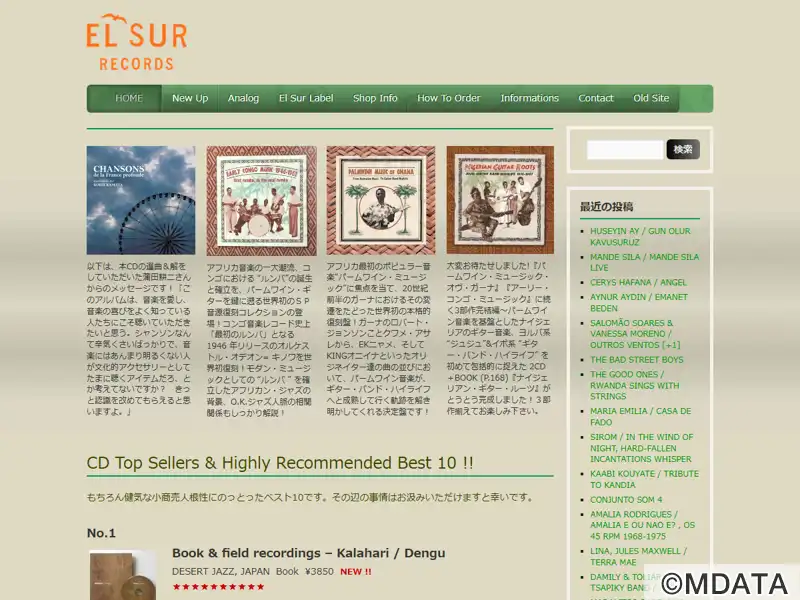Open the Analog menu item
This screenshot has width=800, height=600.
point(243,98)
